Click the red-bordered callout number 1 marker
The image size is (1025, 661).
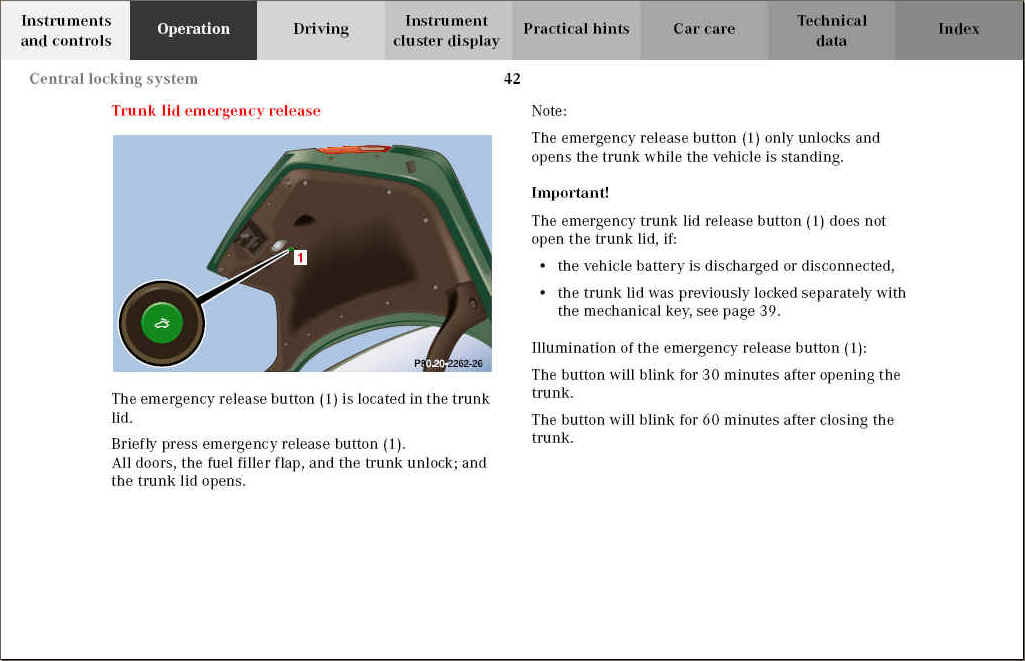[300, 258]
